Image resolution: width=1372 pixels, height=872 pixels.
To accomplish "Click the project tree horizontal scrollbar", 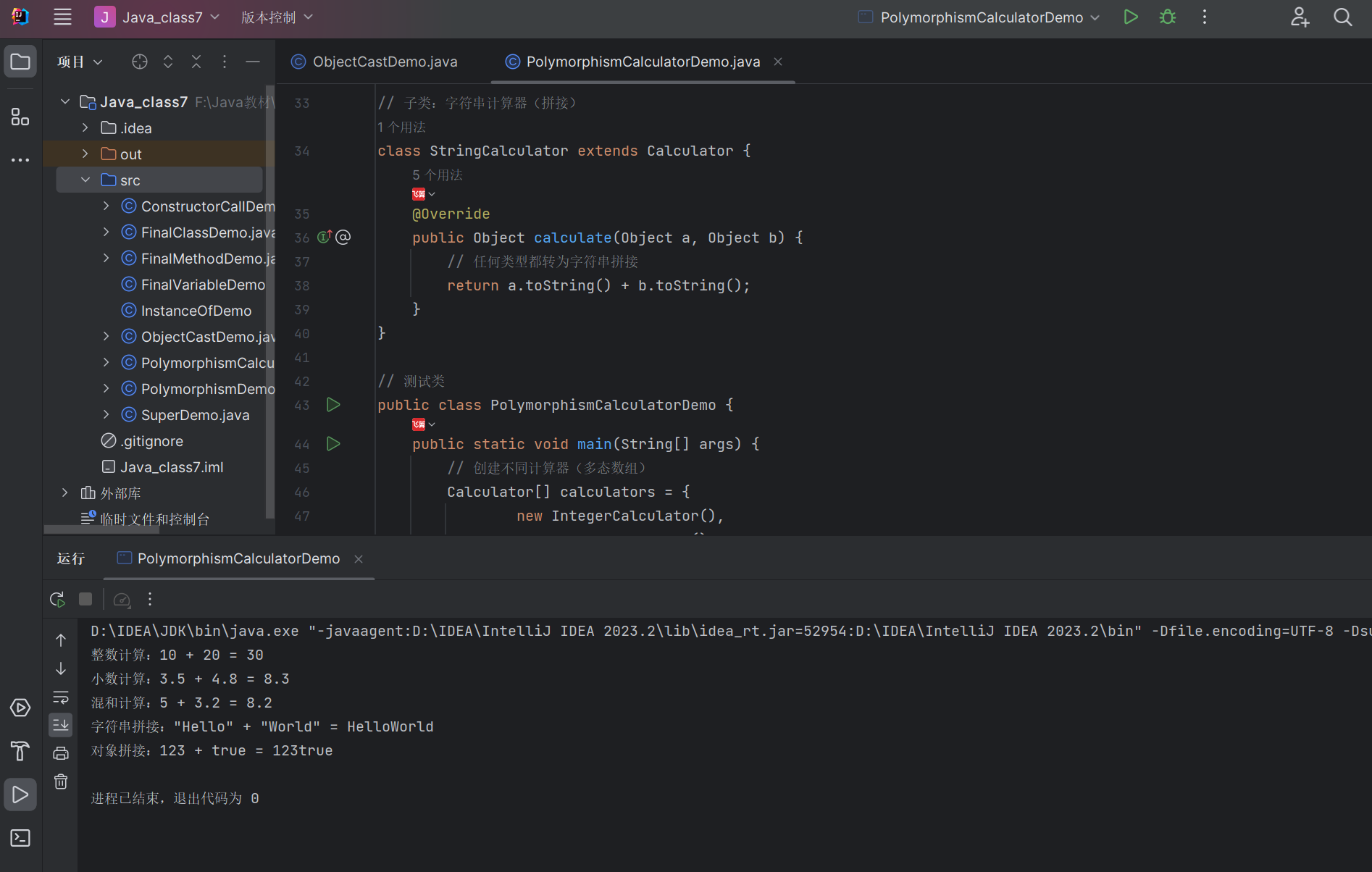I will click(101, 530).
